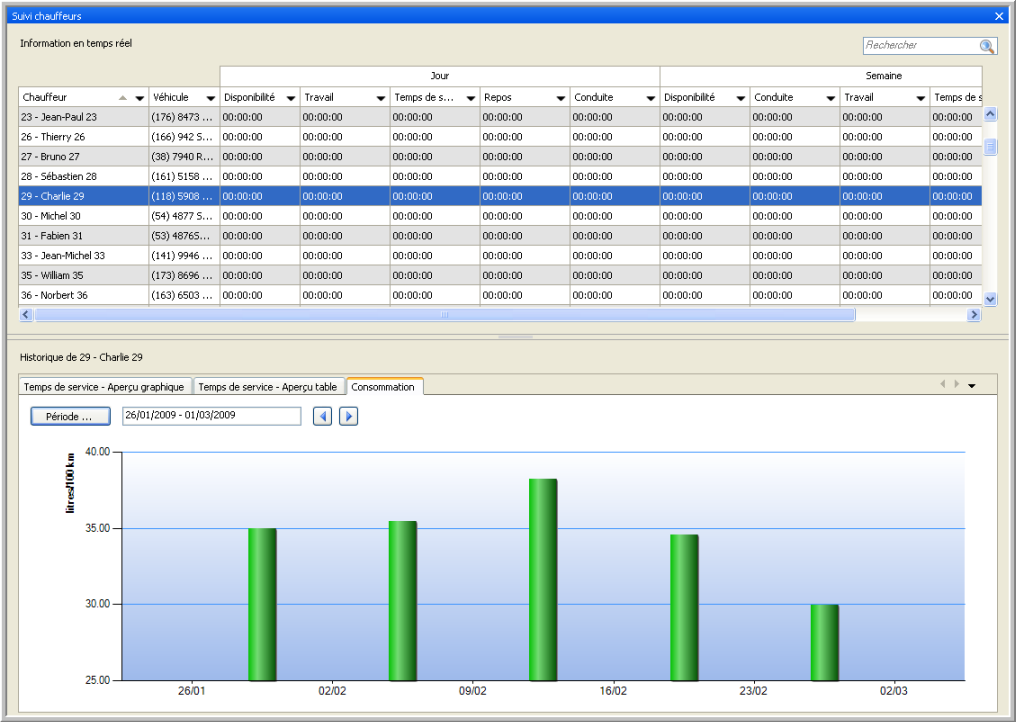Switch to Temps de service - Aperçu table tab
The image size is (1016, 722).
pos(268,386)
